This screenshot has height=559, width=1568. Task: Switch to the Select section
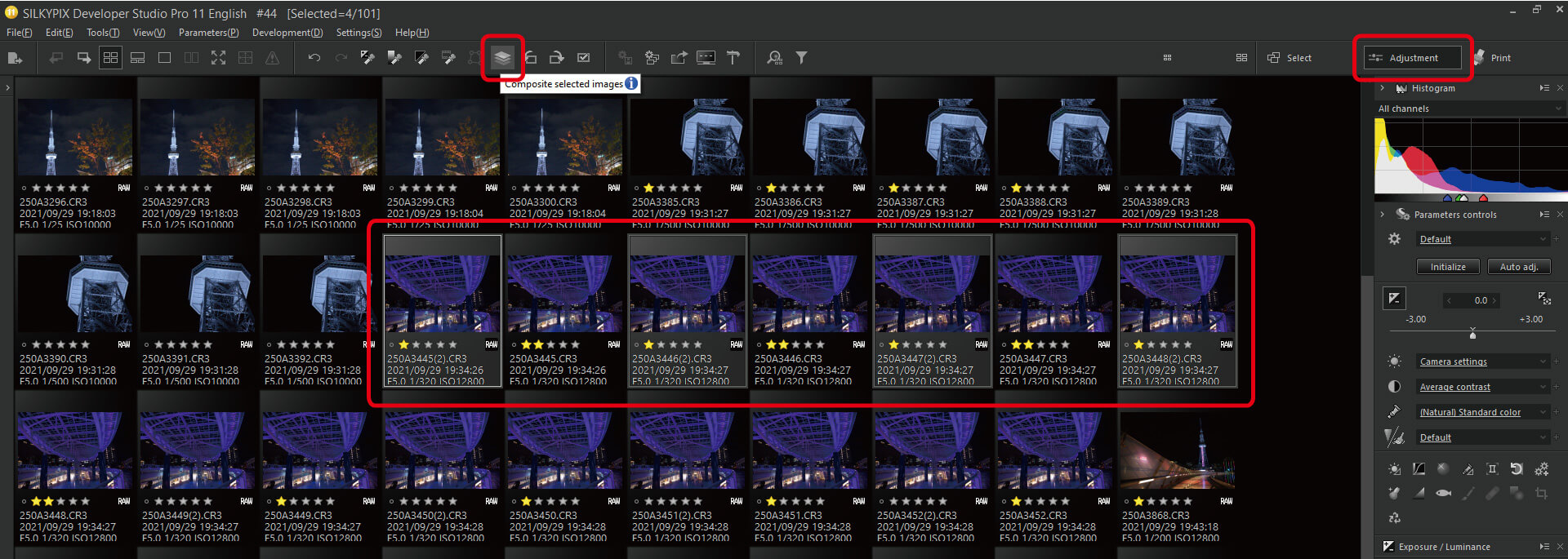click(x=1290, y=58)
